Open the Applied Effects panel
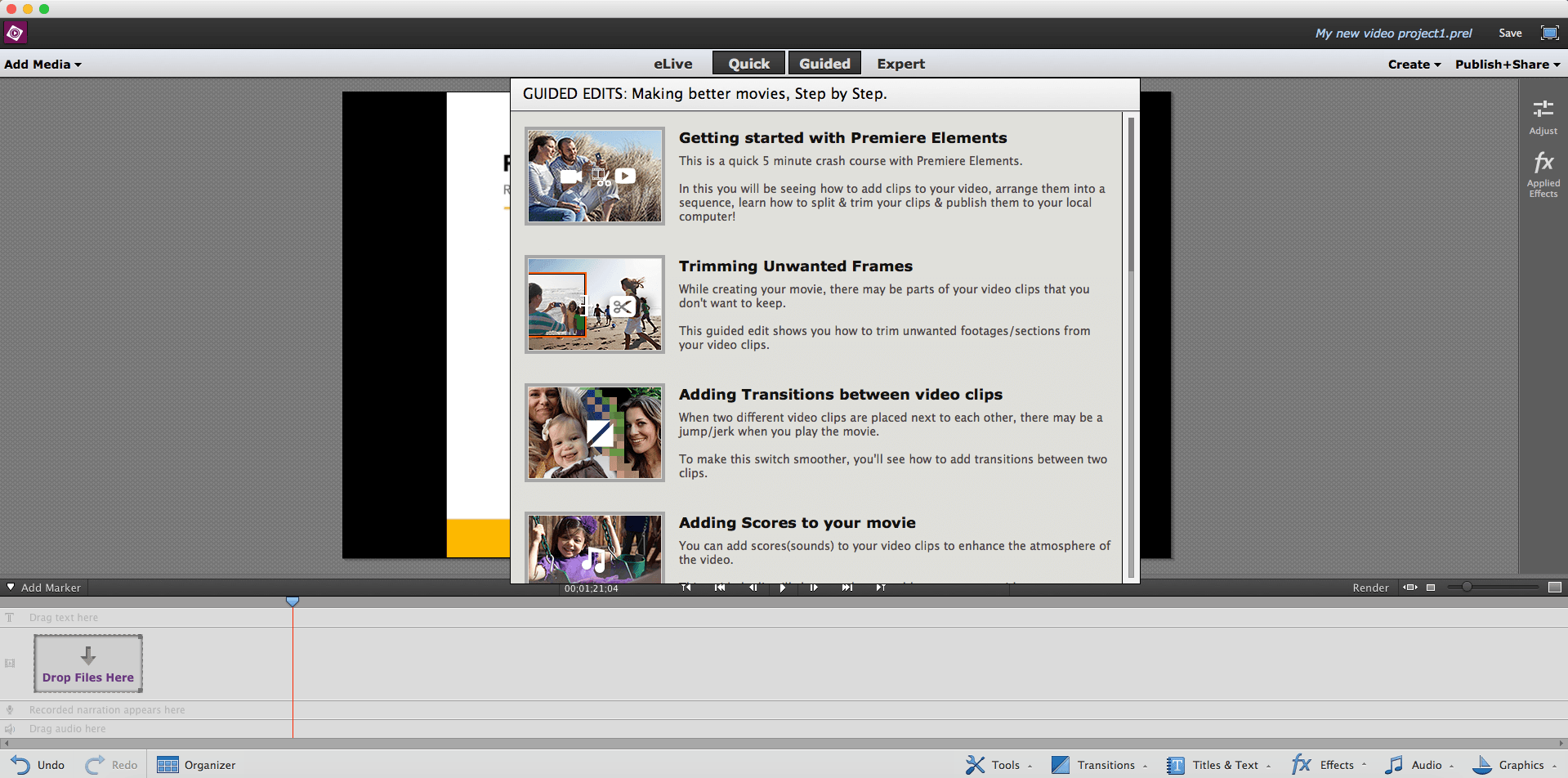This screenshot has height=778, width=1568. pyautogui.click(x=1543, y=174)
